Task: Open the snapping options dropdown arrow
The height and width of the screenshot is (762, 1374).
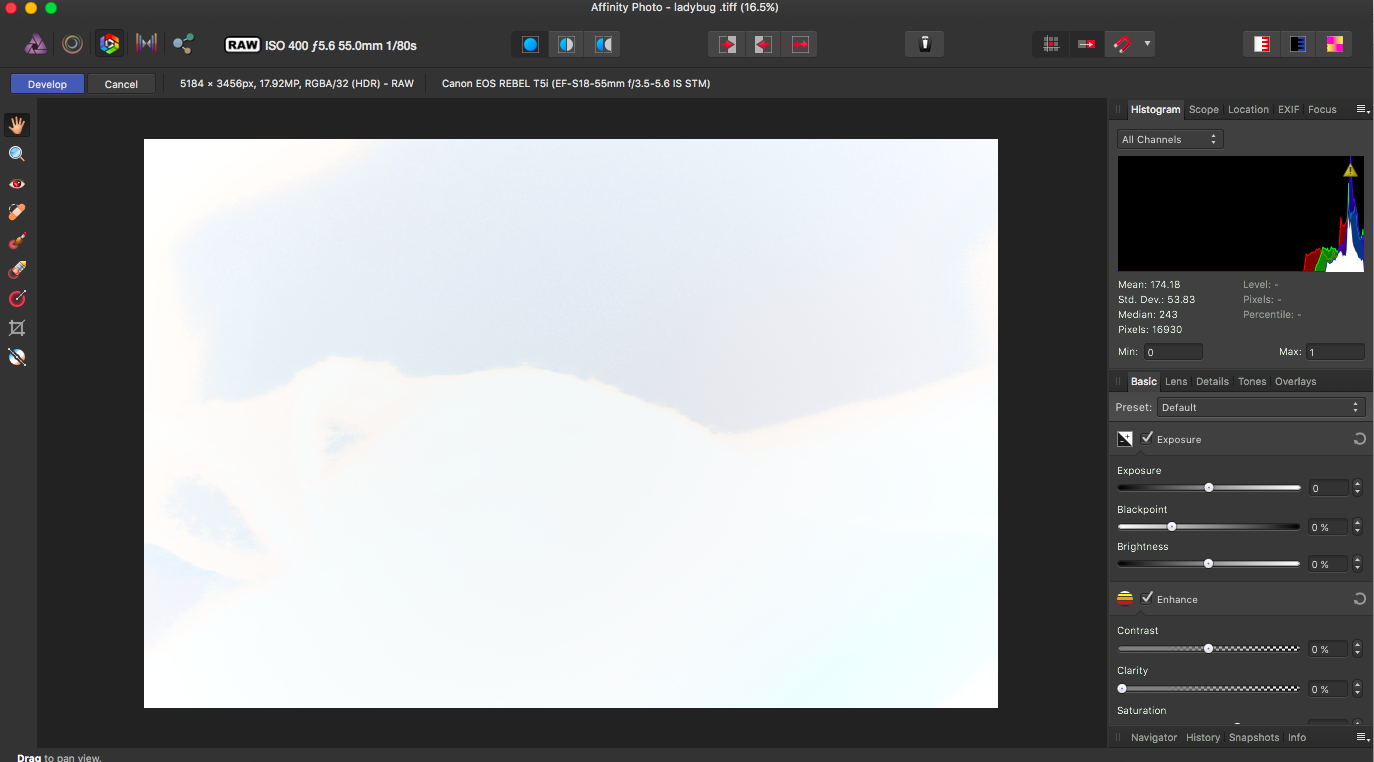Action: pyautogui.click(x=1147, y=44)
